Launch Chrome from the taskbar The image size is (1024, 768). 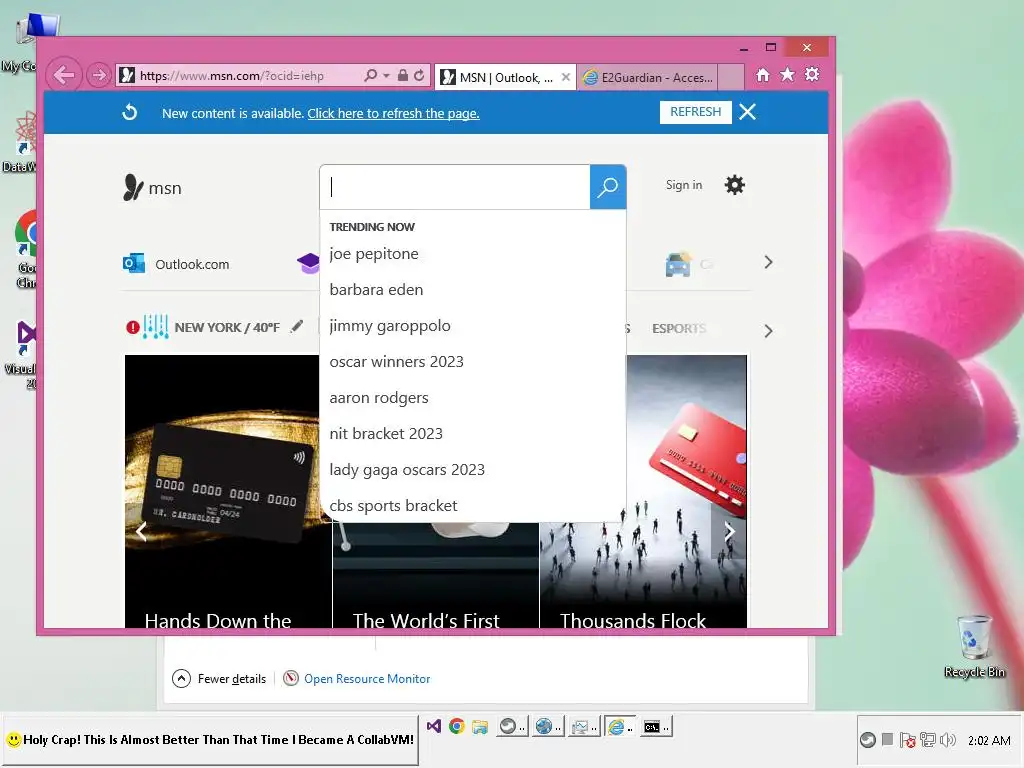pos(456,726)
